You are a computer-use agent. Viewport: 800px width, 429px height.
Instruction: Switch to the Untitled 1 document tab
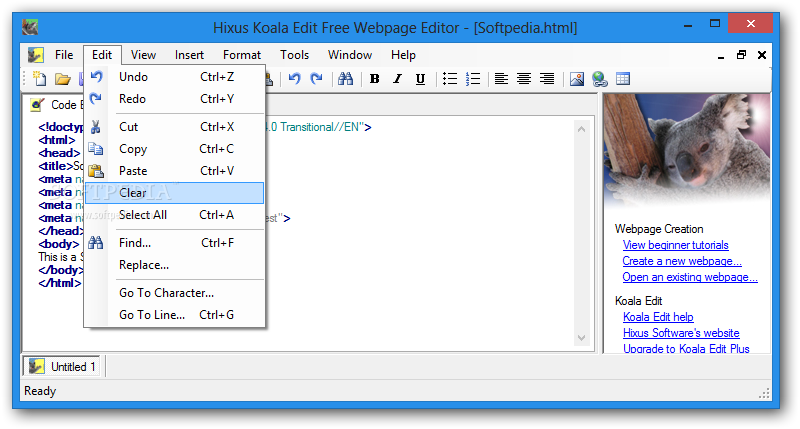pos(62,367)
